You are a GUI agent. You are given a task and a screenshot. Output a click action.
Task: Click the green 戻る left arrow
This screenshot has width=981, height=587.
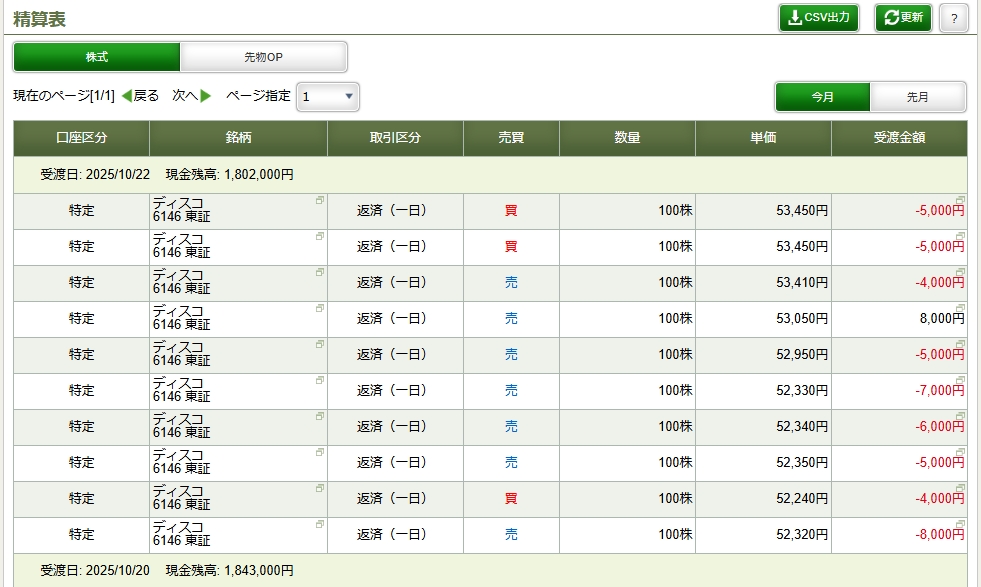(x=127, y=96)
